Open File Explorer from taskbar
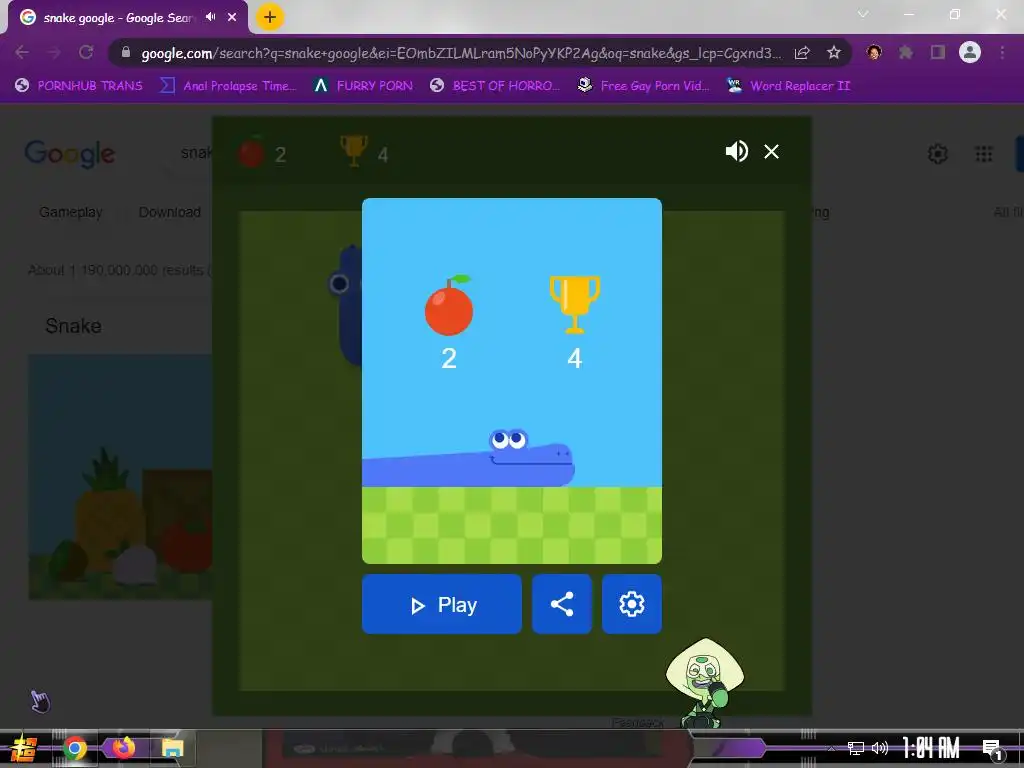 click(172, 748)
